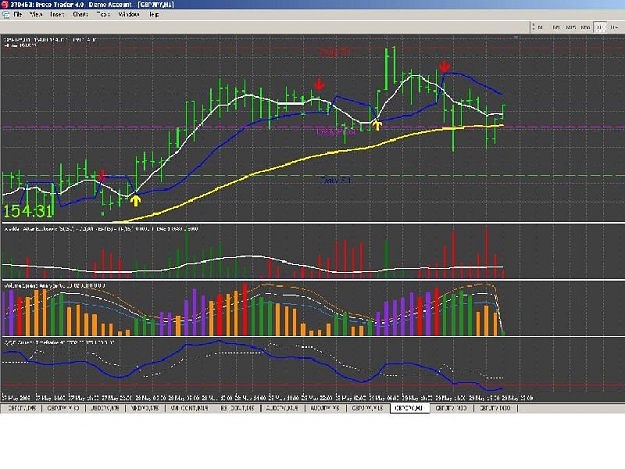Select the yellow up arrow above 154.31 price
The width and height of the screenshot is (625, 469).
[136, 200]
